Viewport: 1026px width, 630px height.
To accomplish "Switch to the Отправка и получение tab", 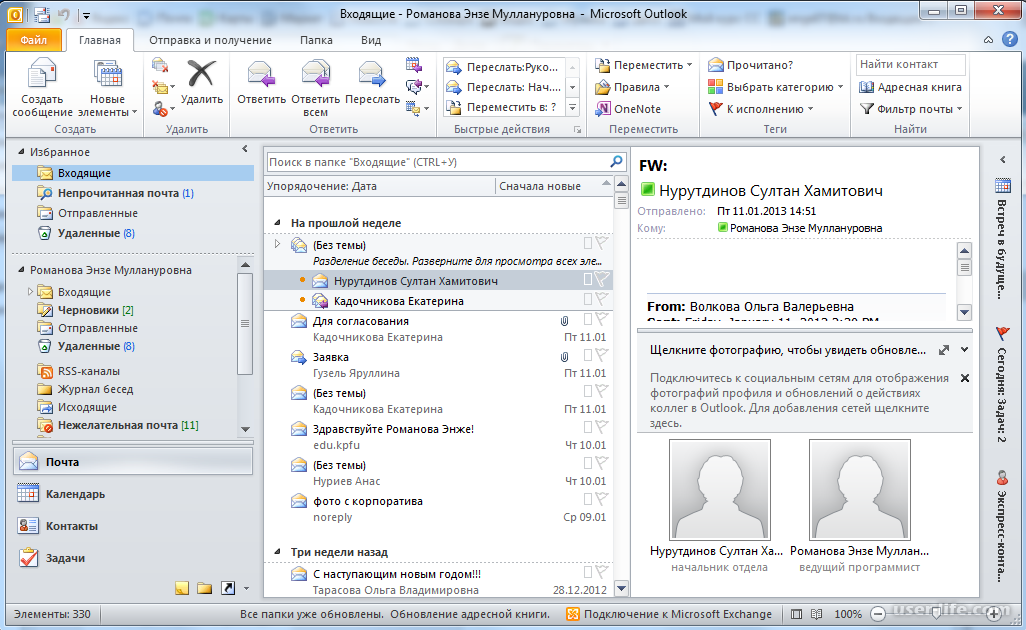I will (x=210, y=40).
